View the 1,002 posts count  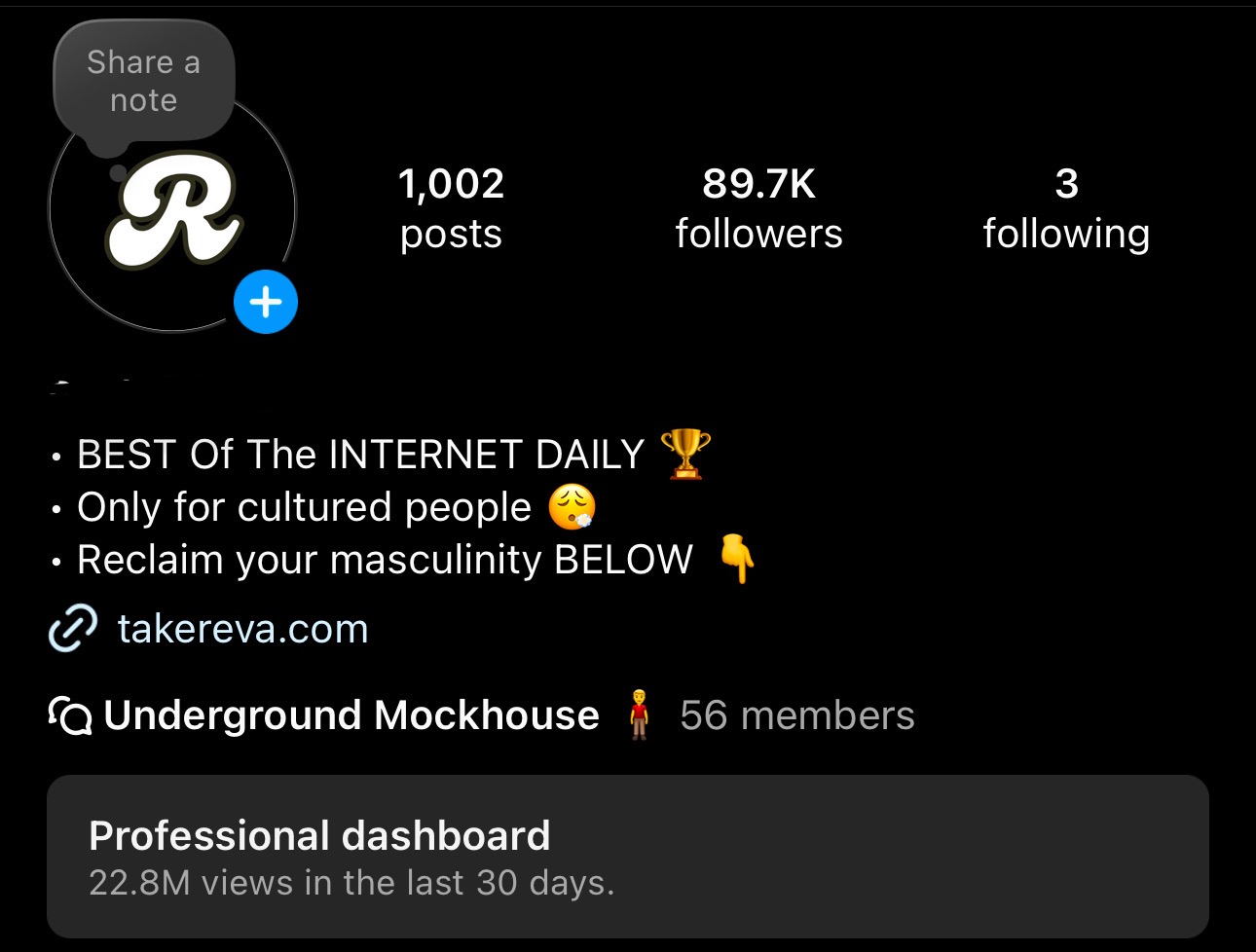pos(452,208)
